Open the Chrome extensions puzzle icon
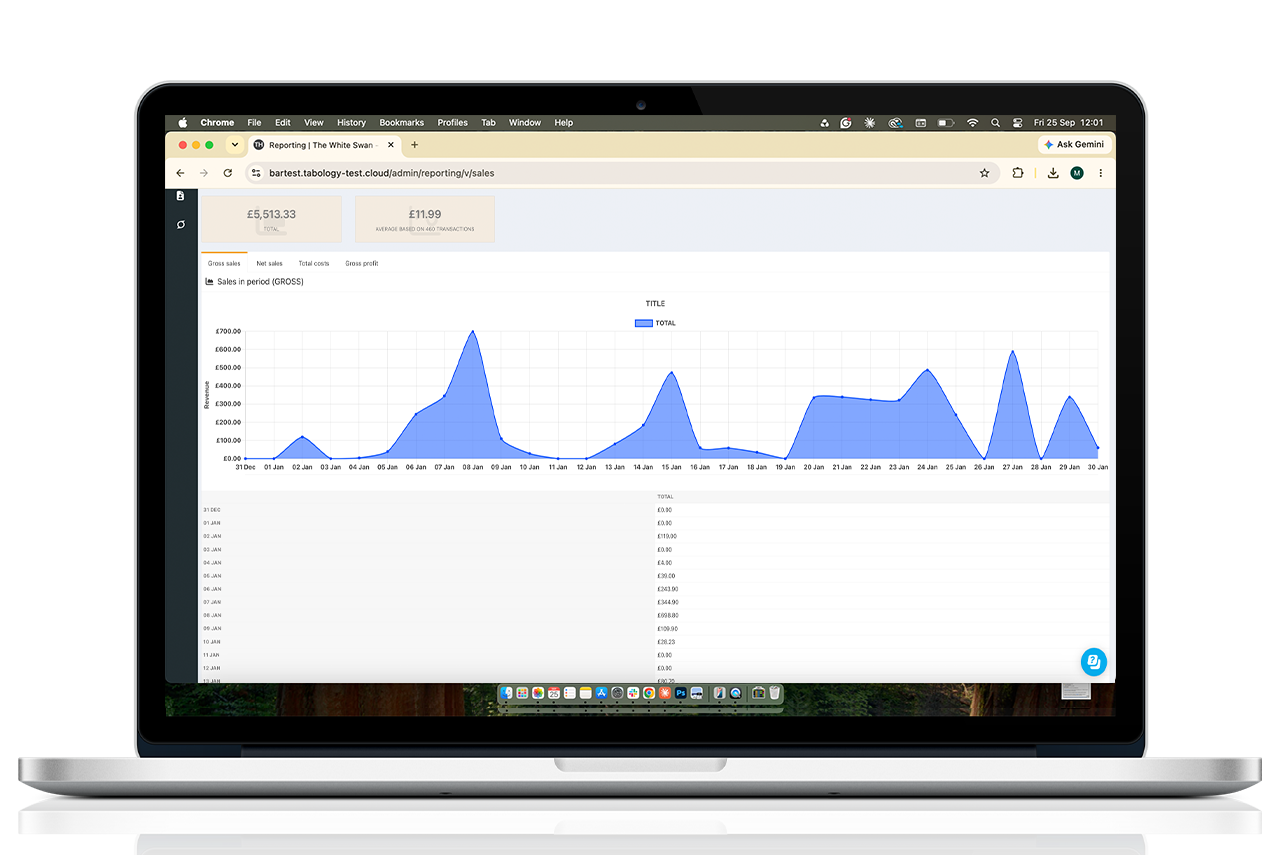 click(x=1018, y=173)
